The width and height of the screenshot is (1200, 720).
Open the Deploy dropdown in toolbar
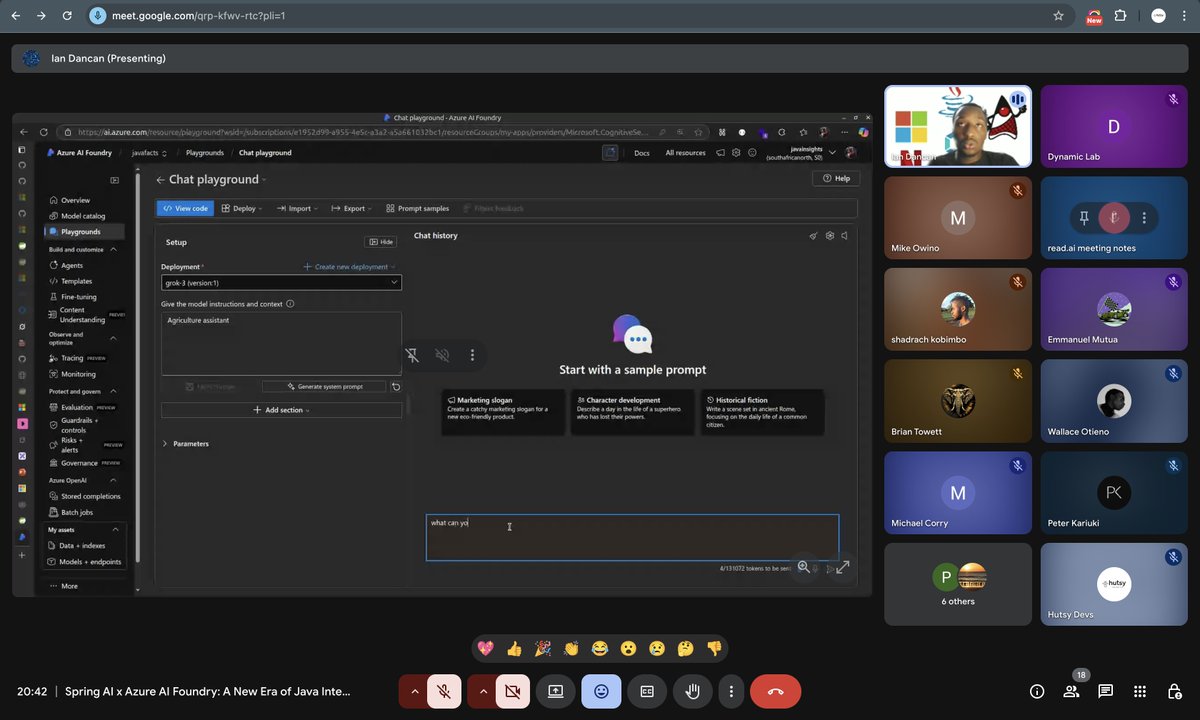coord(241,208)
